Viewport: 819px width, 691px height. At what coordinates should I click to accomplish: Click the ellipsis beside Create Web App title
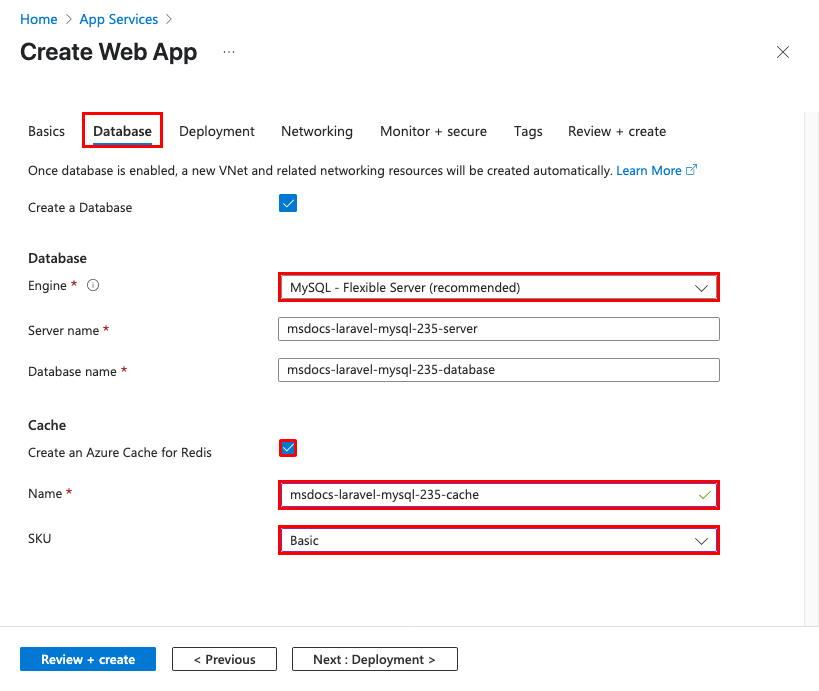point(228,52)
